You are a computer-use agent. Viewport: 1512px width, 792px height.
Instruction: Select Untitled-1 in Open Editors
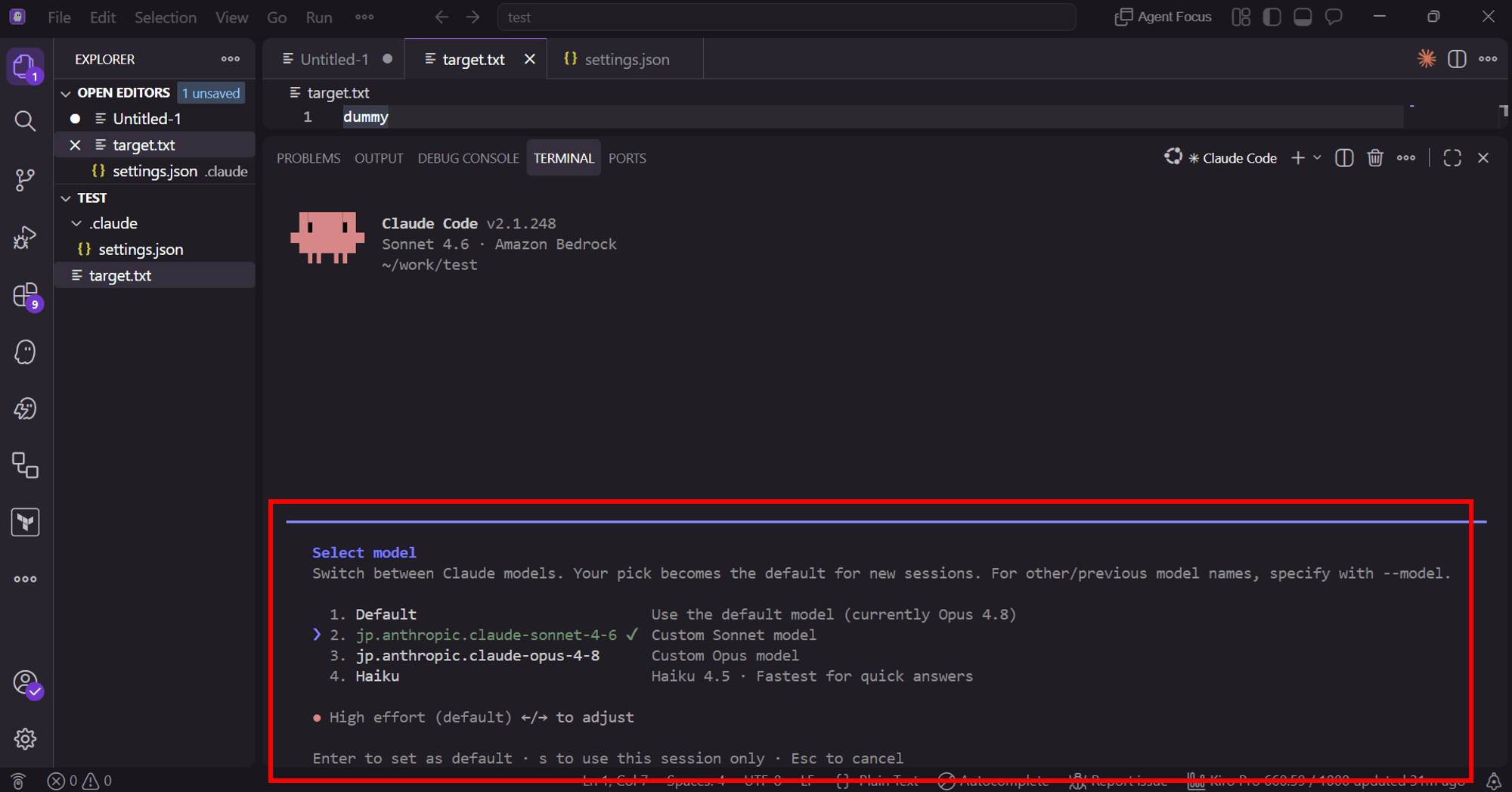coord(155,119)
